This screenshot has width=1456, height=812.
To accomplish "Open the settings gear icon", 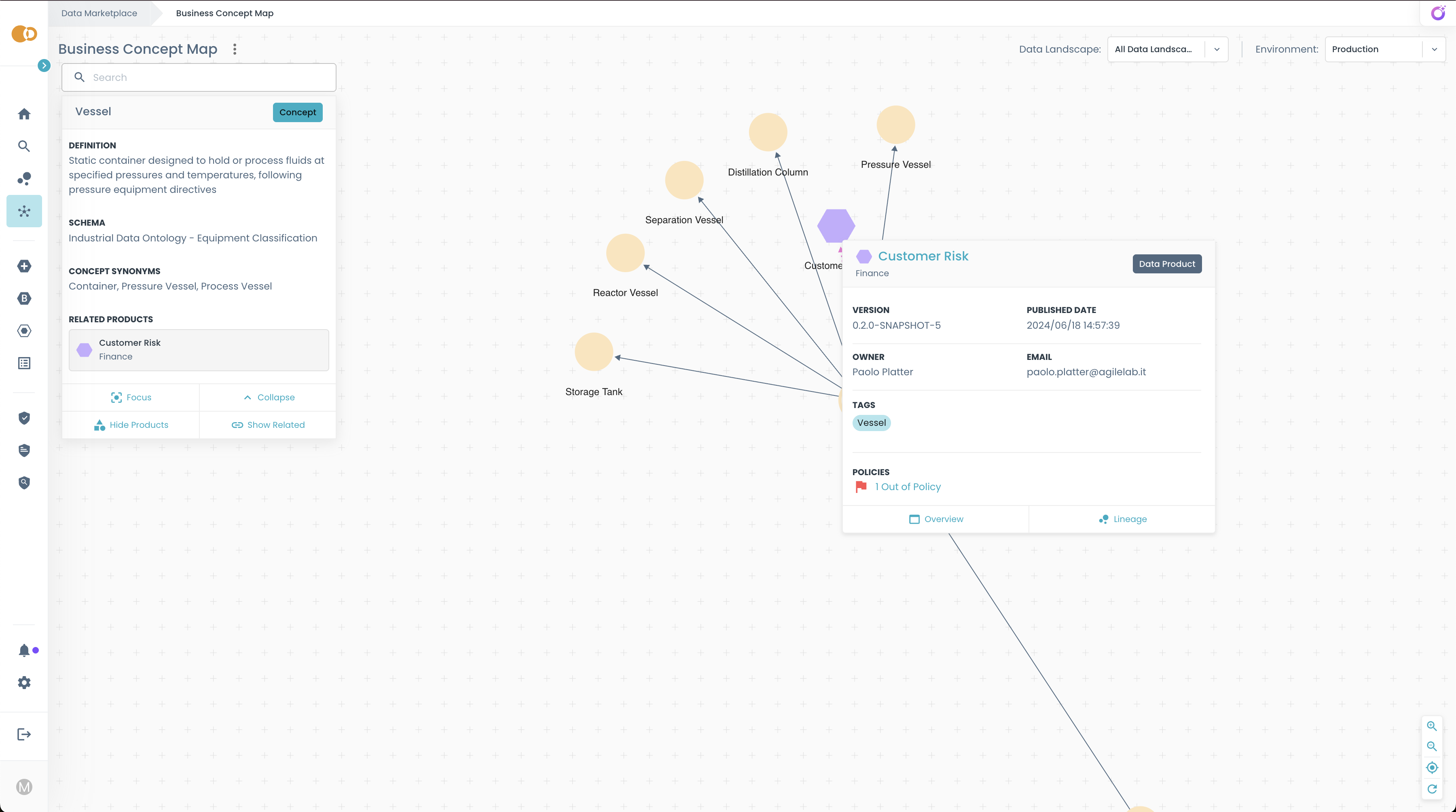I will 24,683.
